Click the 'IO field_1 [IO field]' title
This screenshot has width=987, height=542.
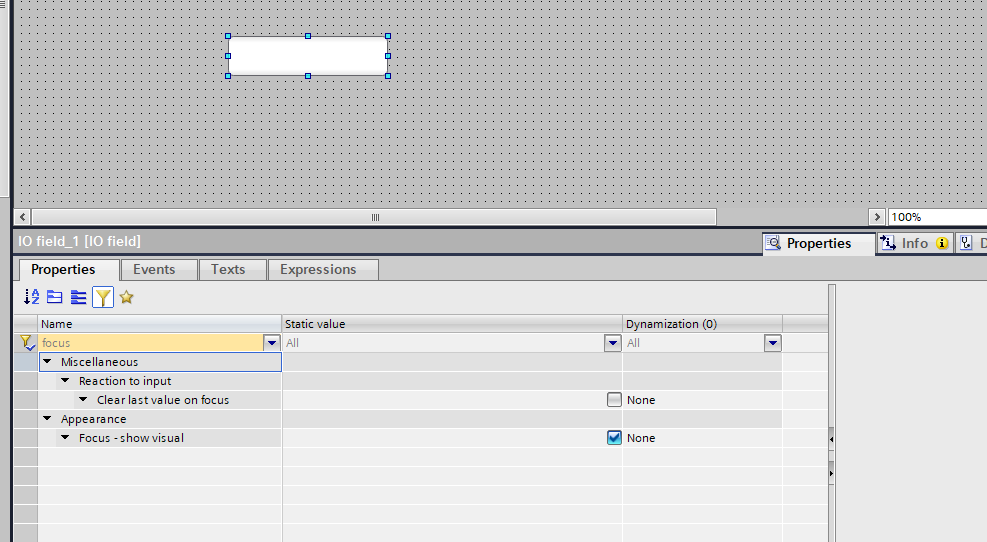79,241
